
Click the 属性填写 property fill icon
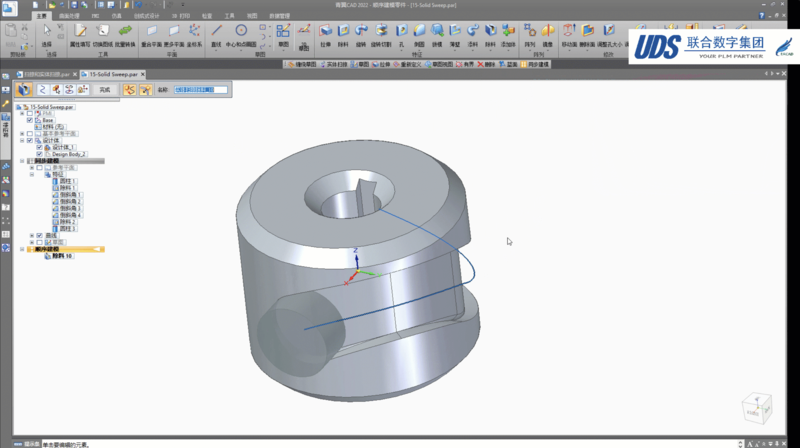80,32
